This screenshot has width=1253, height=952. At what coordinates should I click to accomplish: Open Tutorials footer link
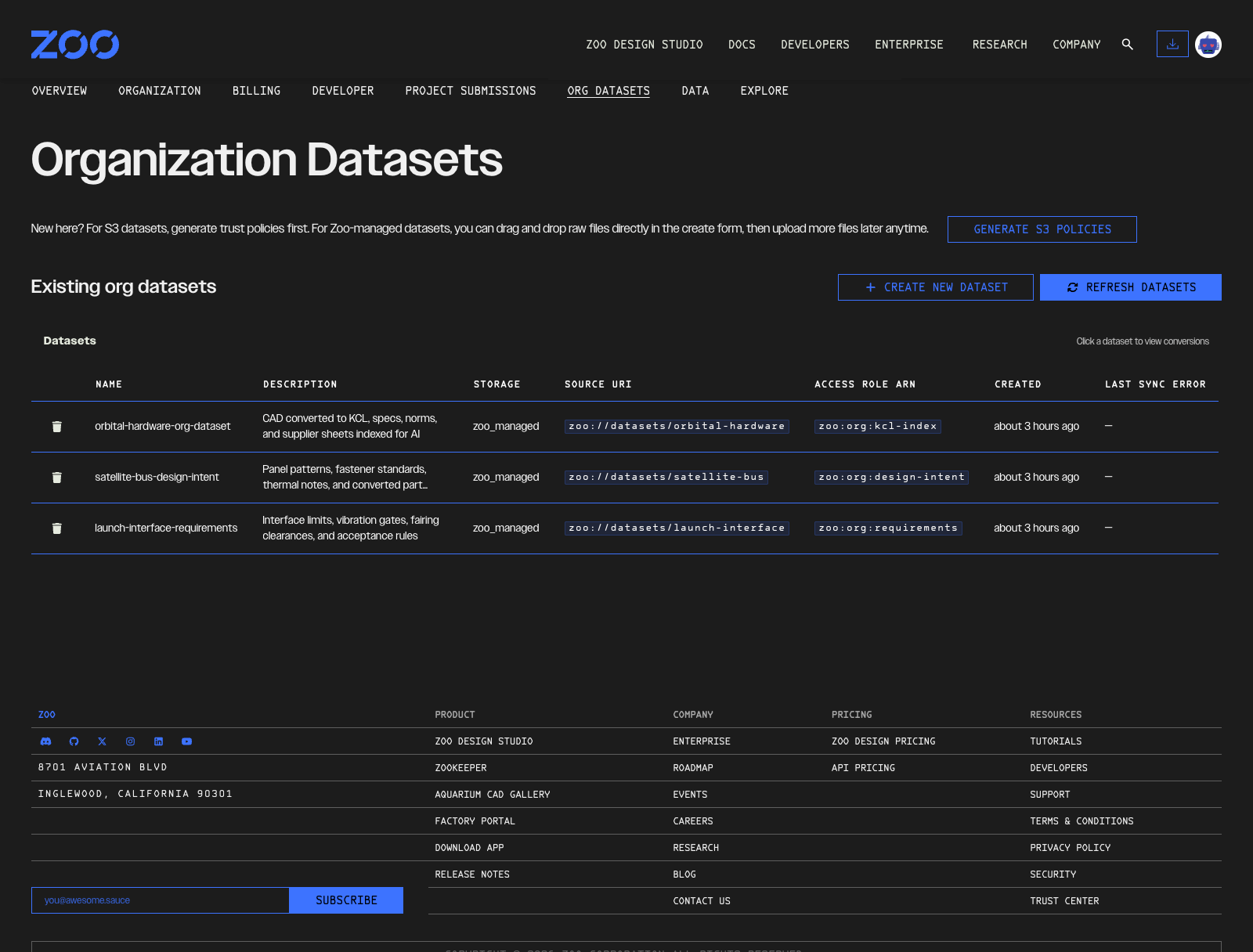click(x=1056, y=741)
